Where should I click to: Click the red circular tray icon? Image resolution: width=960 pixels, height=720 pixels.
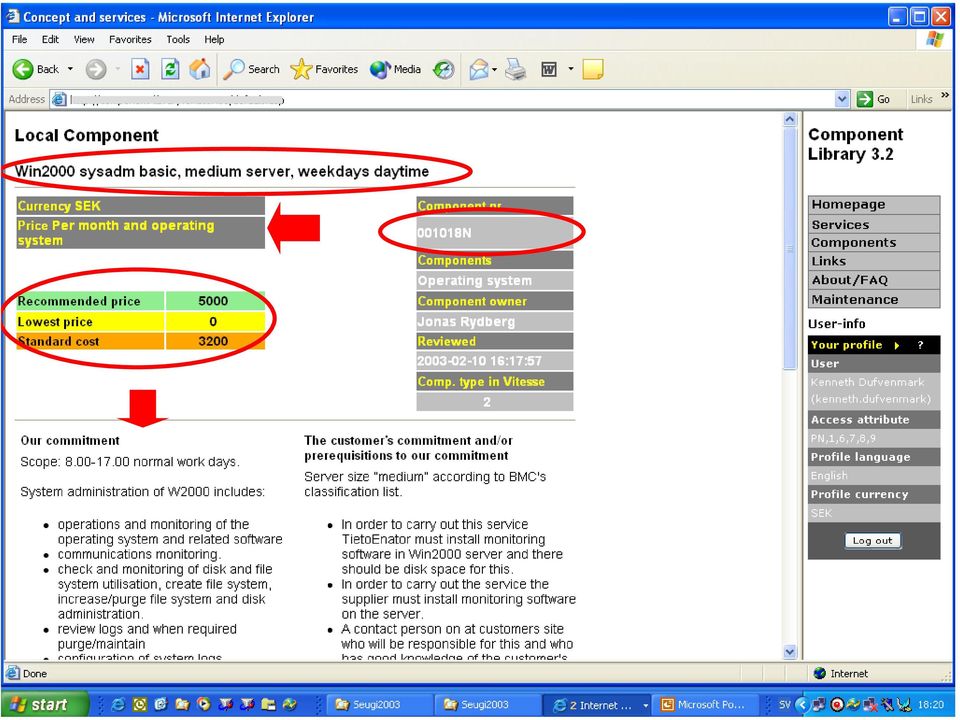837,705
